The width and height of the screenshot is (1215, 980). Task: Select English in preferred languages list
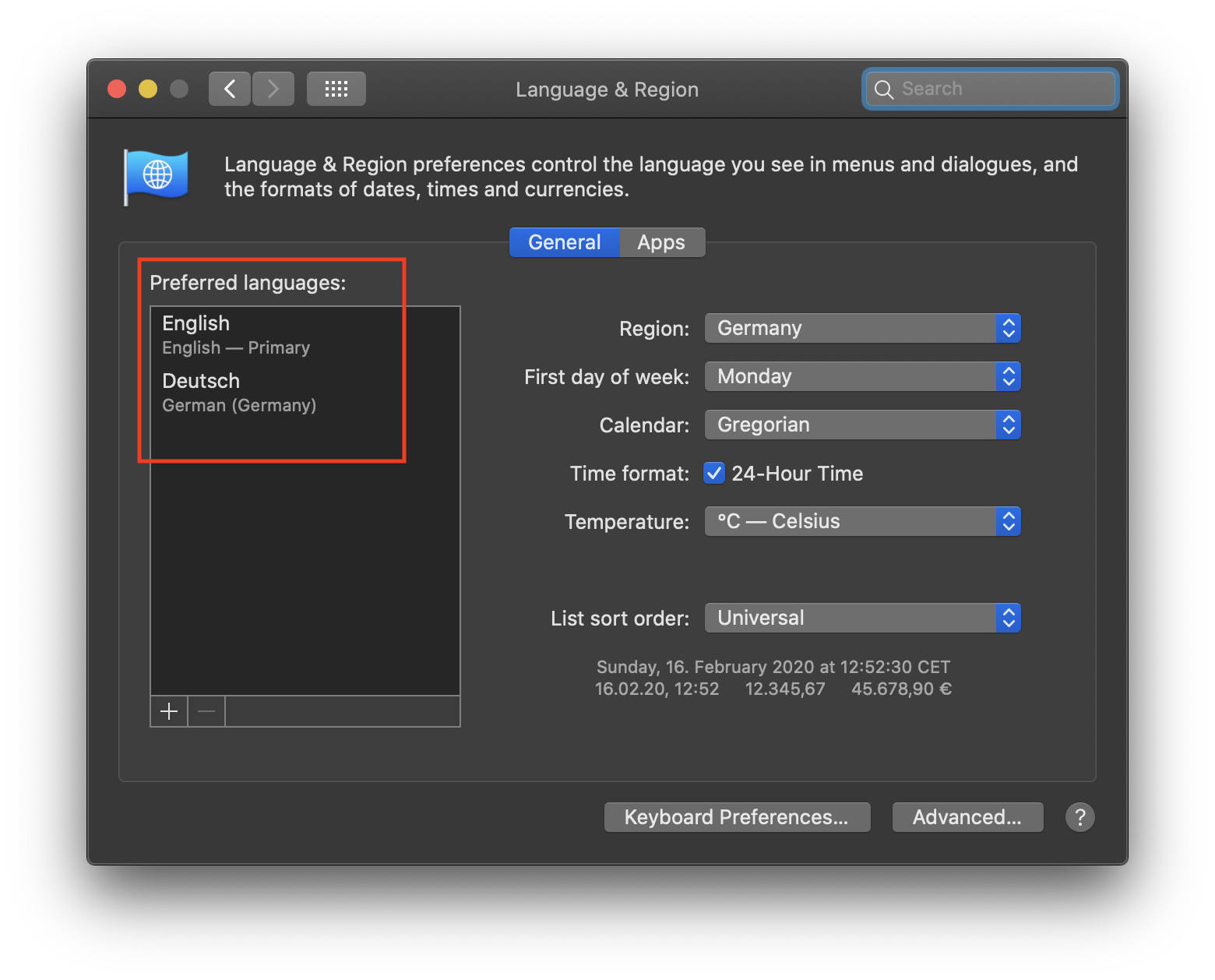coord(235,334)
